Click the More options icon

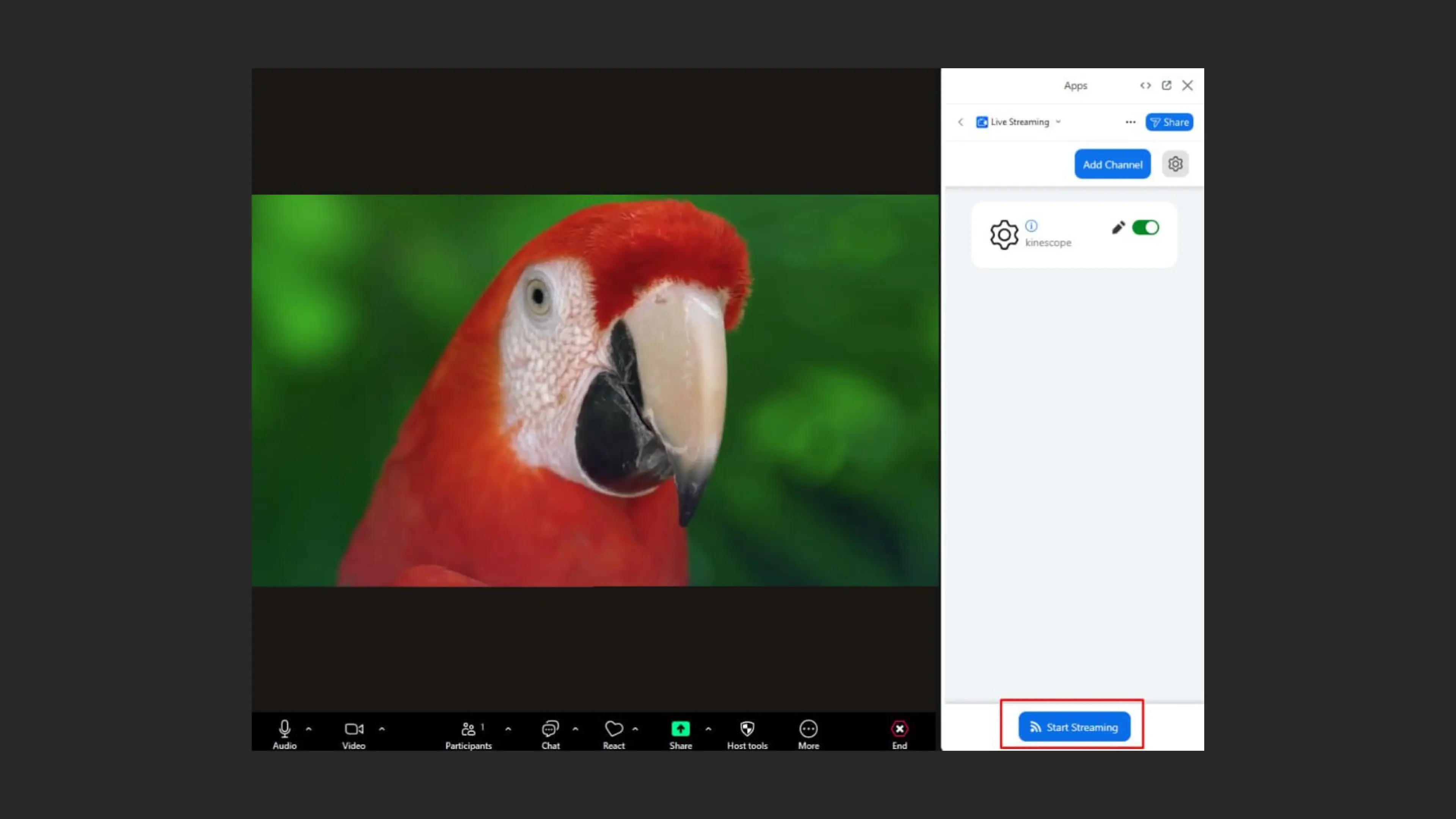tap(808, 728)
